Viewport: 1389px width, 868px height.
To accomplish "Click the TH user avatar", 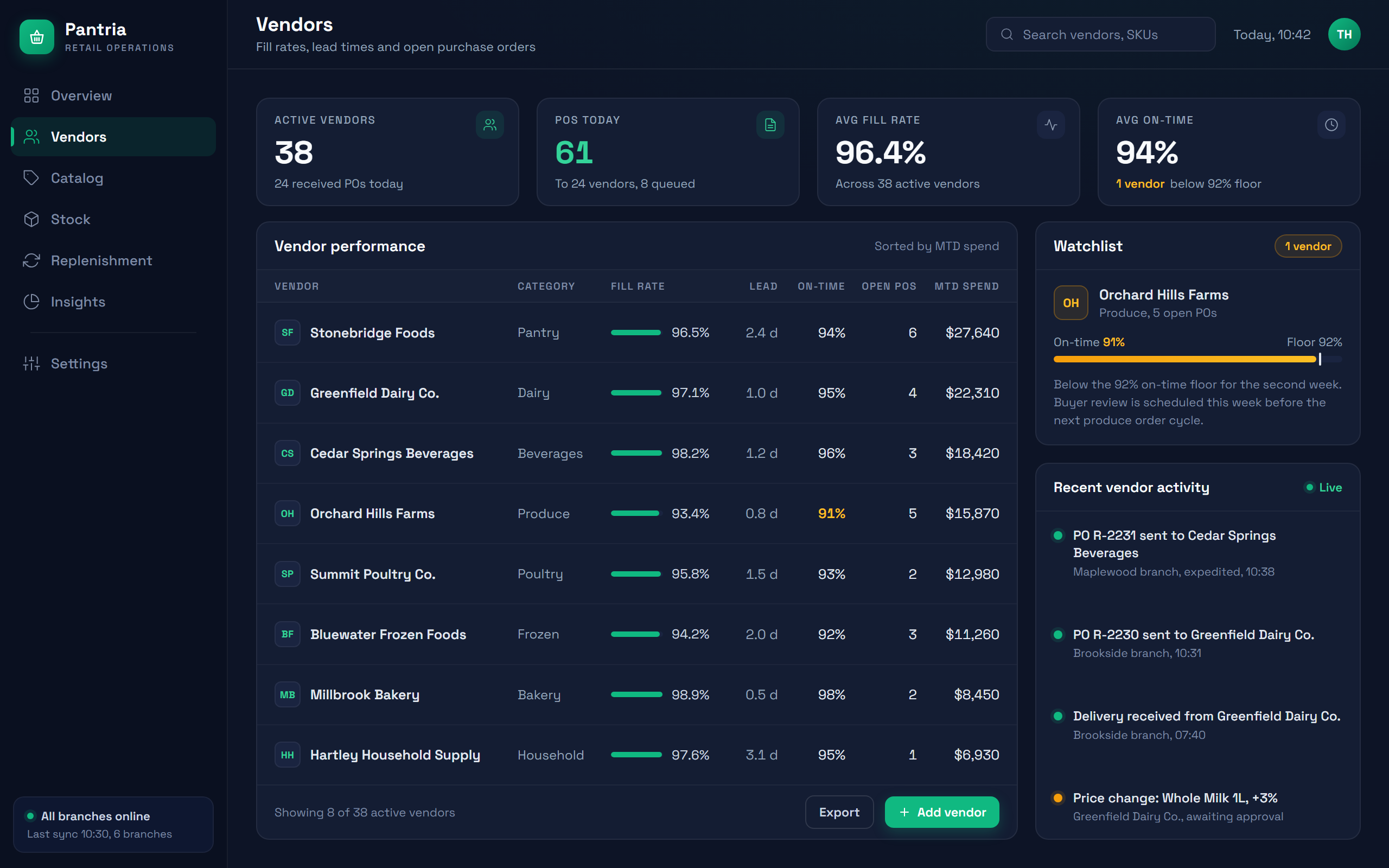I will 1344,34.
